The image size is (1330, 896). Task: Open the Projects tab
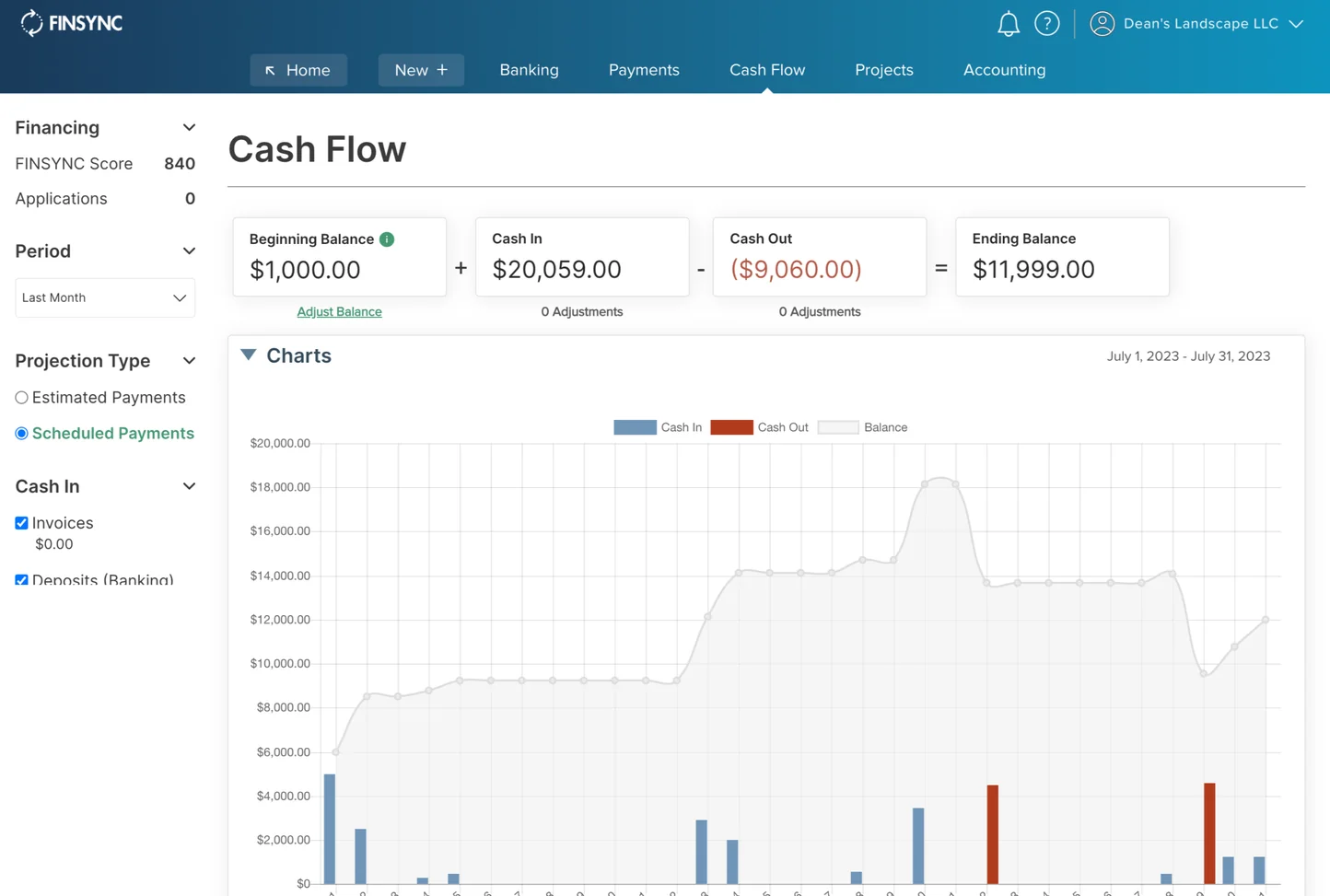coord(884,70)
